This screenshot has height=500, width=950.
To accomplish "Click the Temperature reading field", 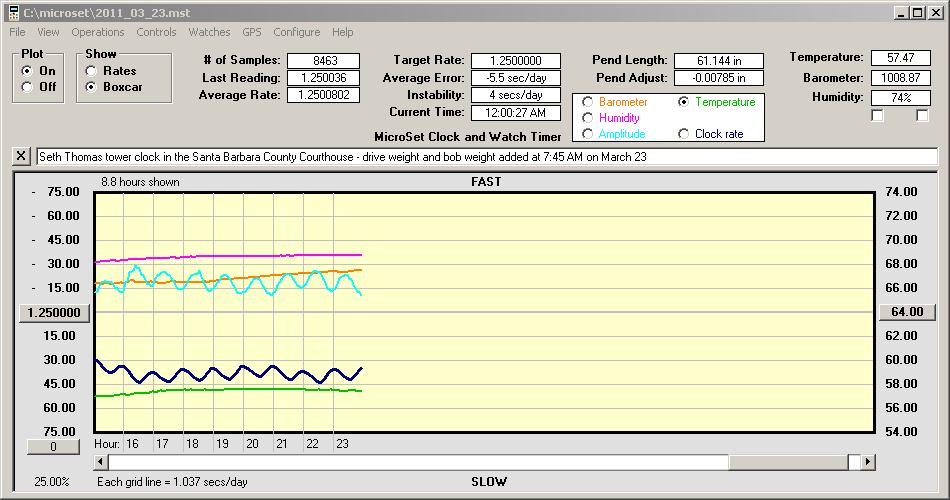I will point(900,58).
